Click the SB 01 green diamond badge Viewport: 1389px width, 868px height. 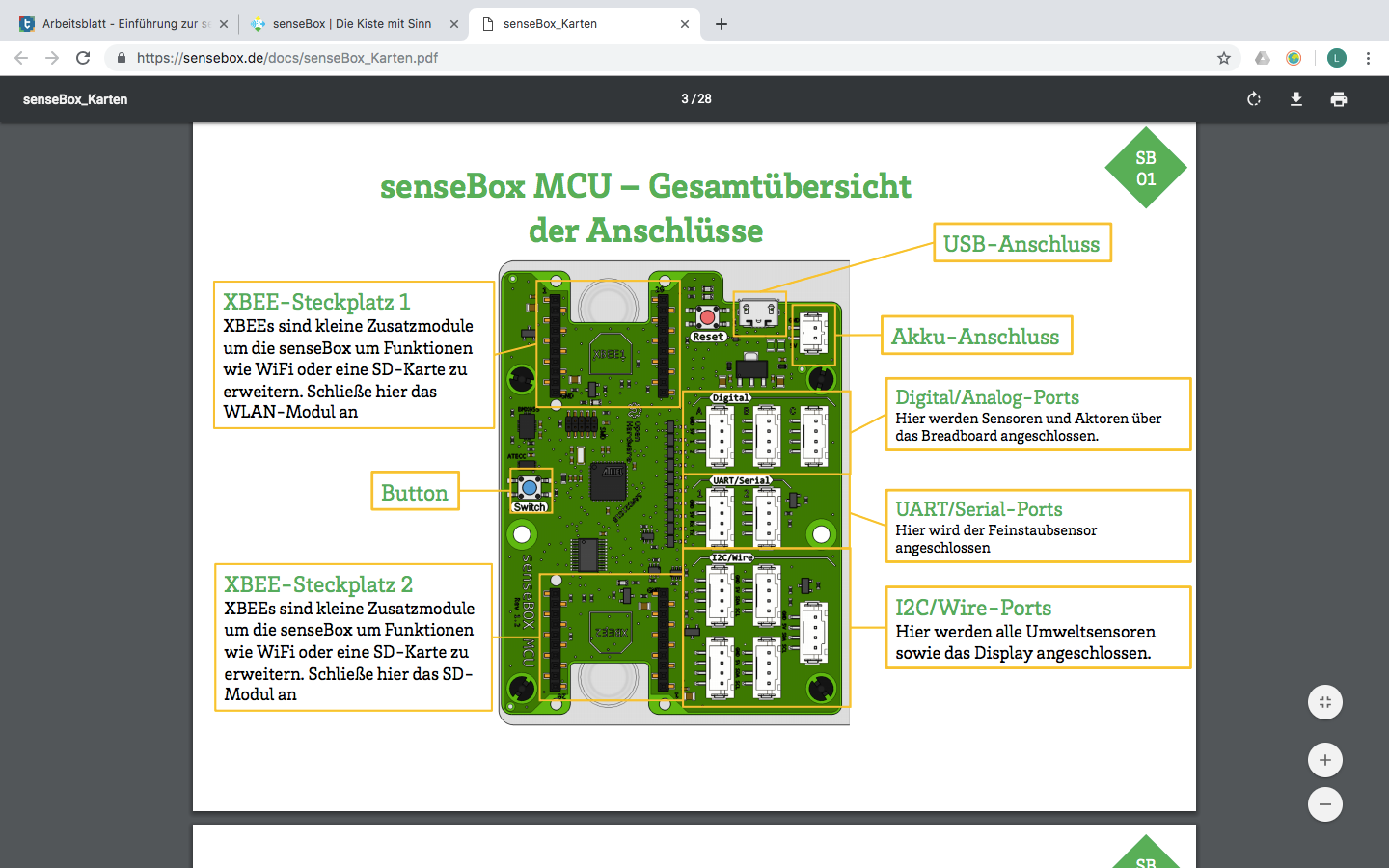click(1146, 169)
